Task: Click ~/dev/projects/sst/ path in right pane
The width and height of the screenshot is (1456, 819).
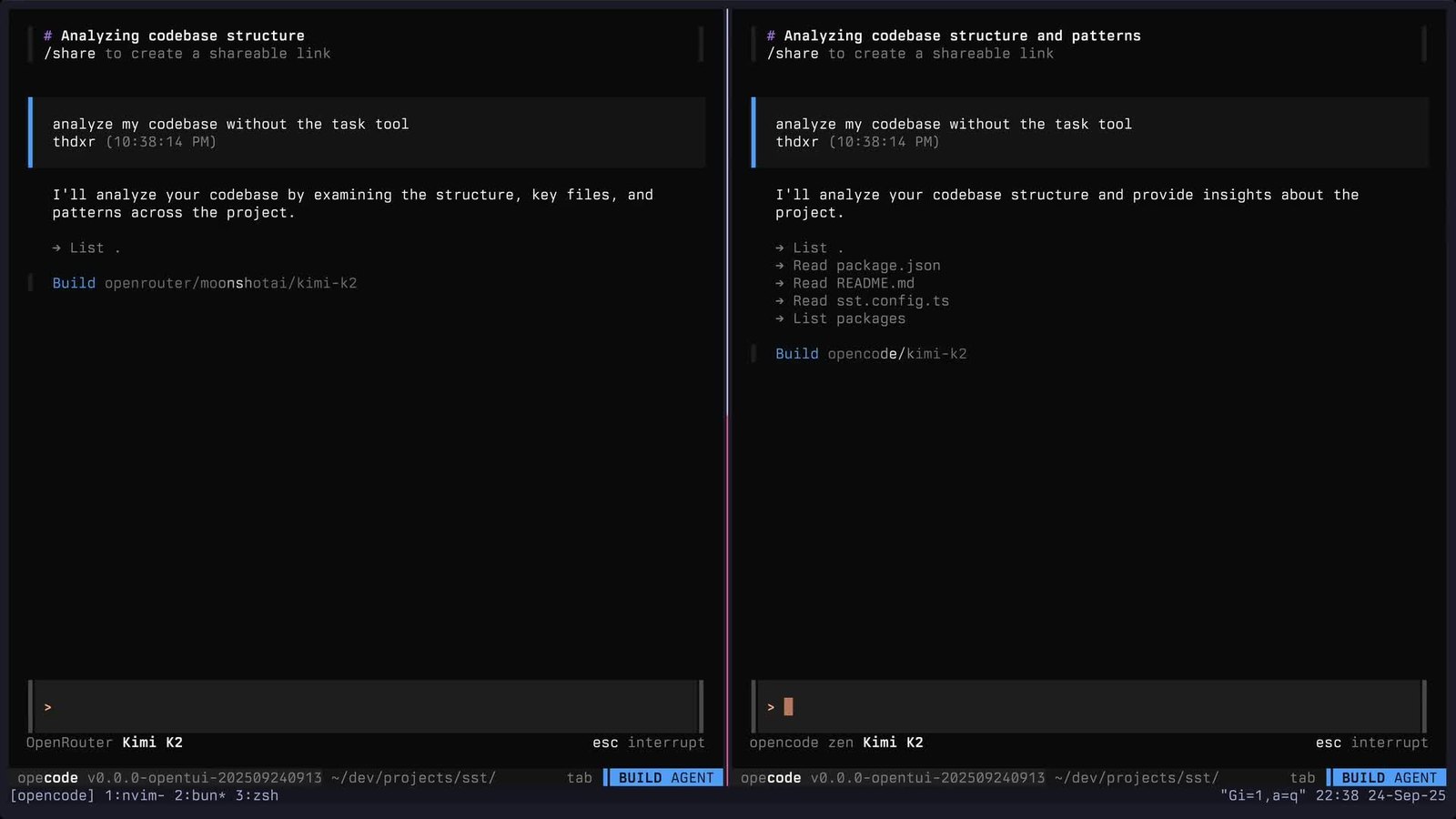Action: [x=1137, y=777]
